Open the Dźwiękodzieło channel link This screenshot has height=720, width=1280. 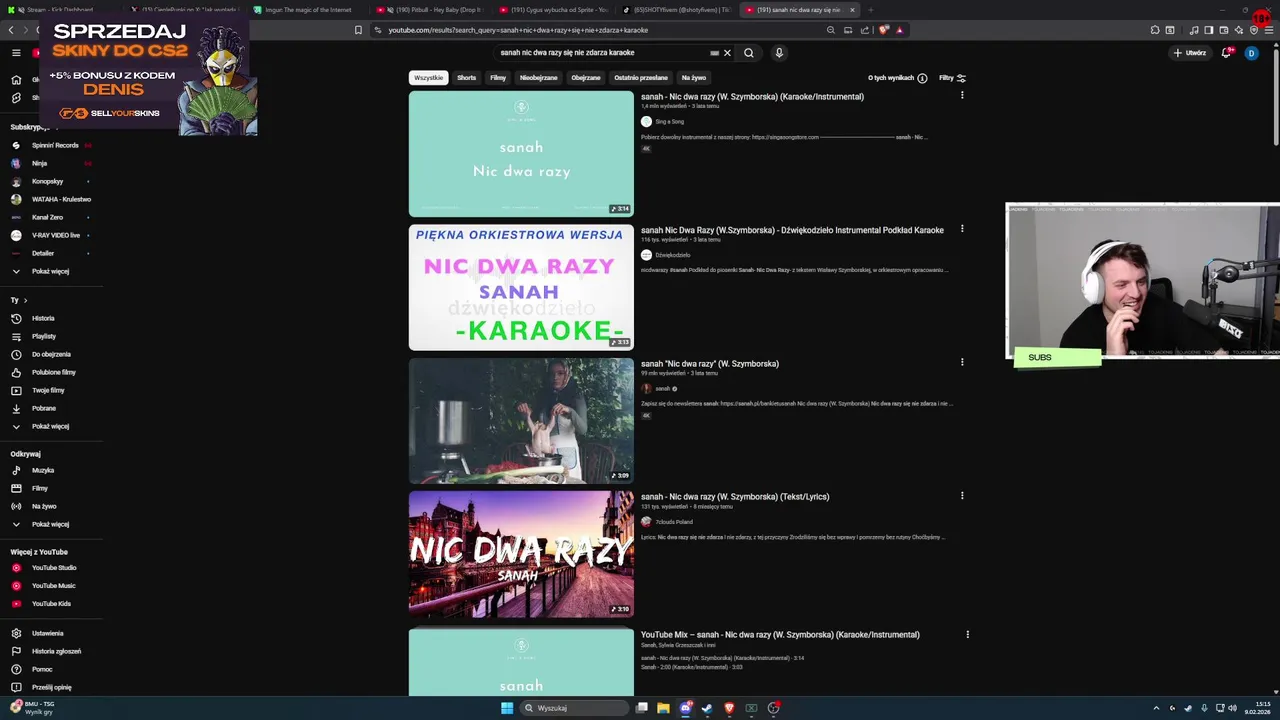click(673, 255)
